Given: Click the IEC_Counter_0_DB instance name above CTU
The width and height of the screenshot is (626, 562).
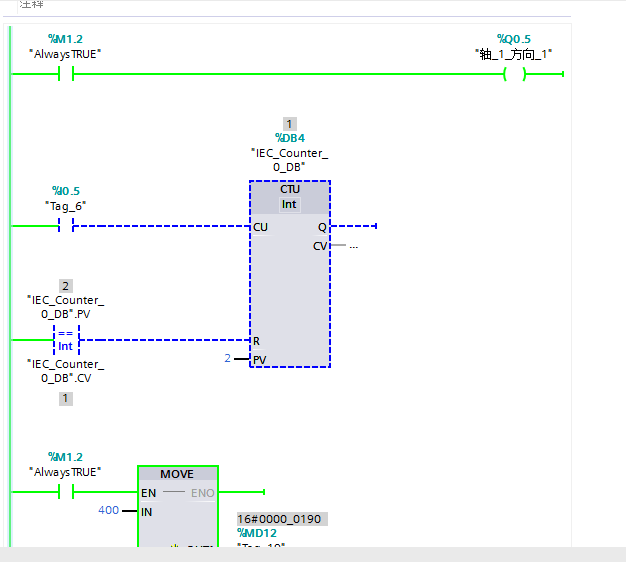Looking at the screenshot, I should [289, 160].
